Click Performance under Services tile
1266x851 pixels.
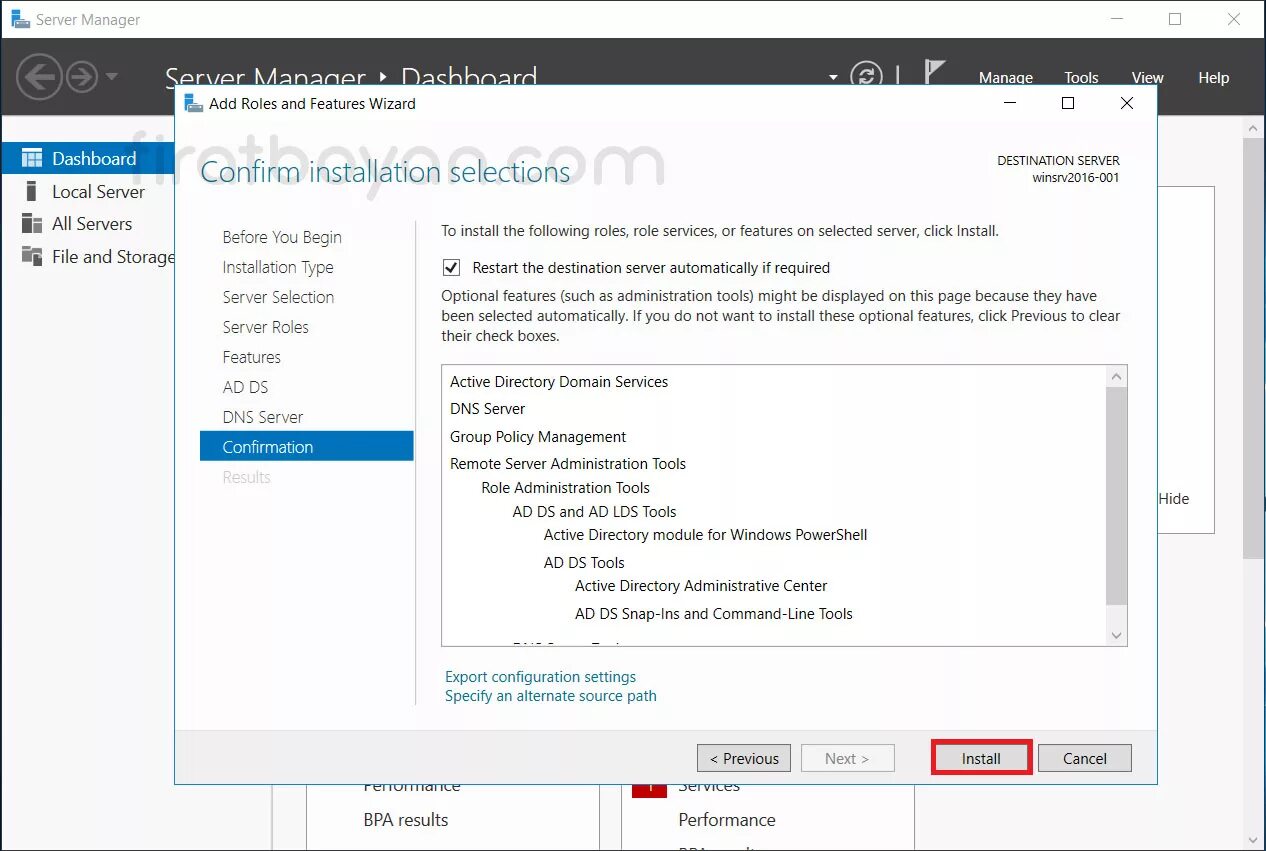tap(727, 820)
